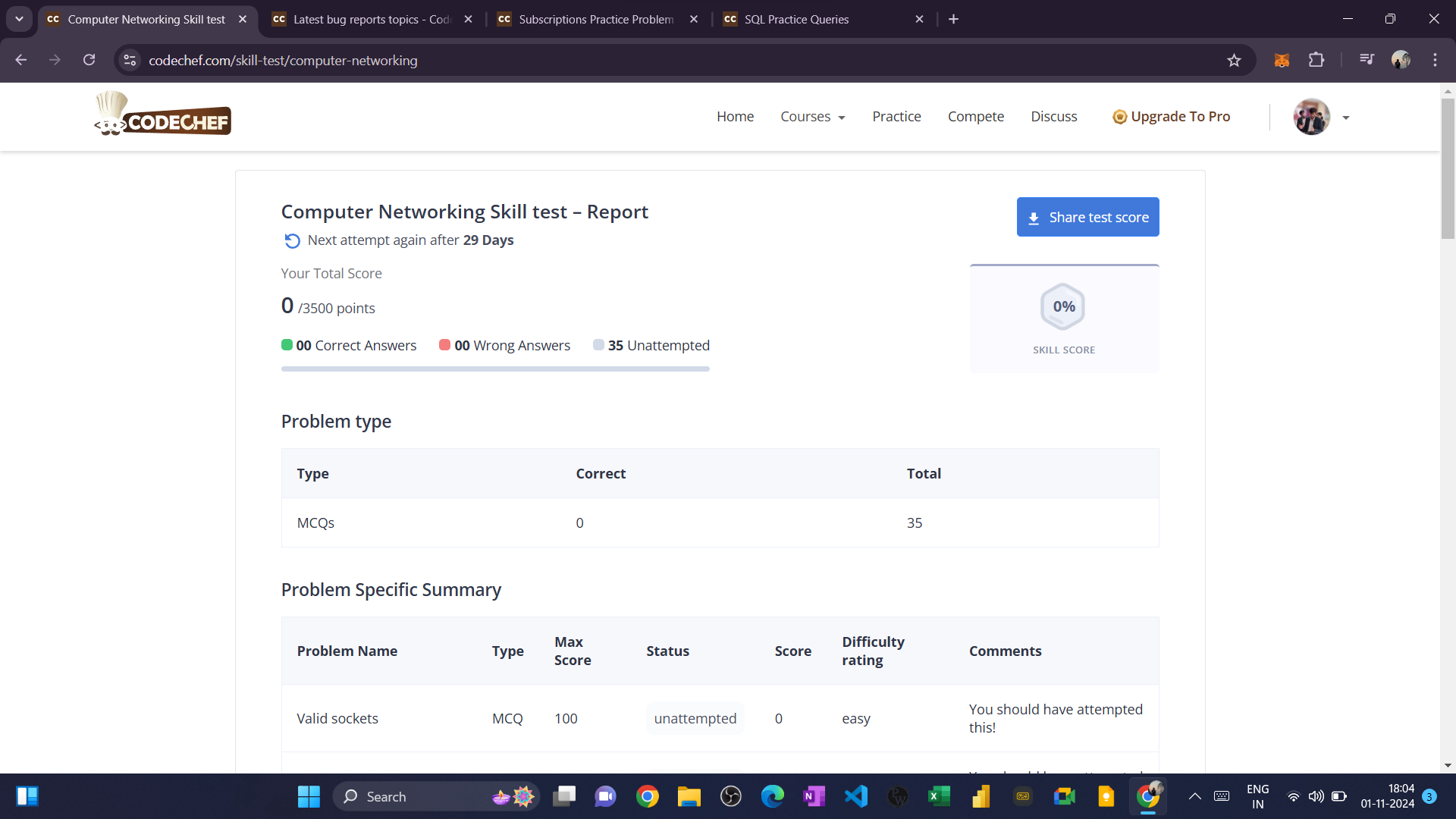Screen dimensions: 1456x819
Task: Open the browser extensions puzzle icon
Action: pyautogui.click(x=1316, y=60)
